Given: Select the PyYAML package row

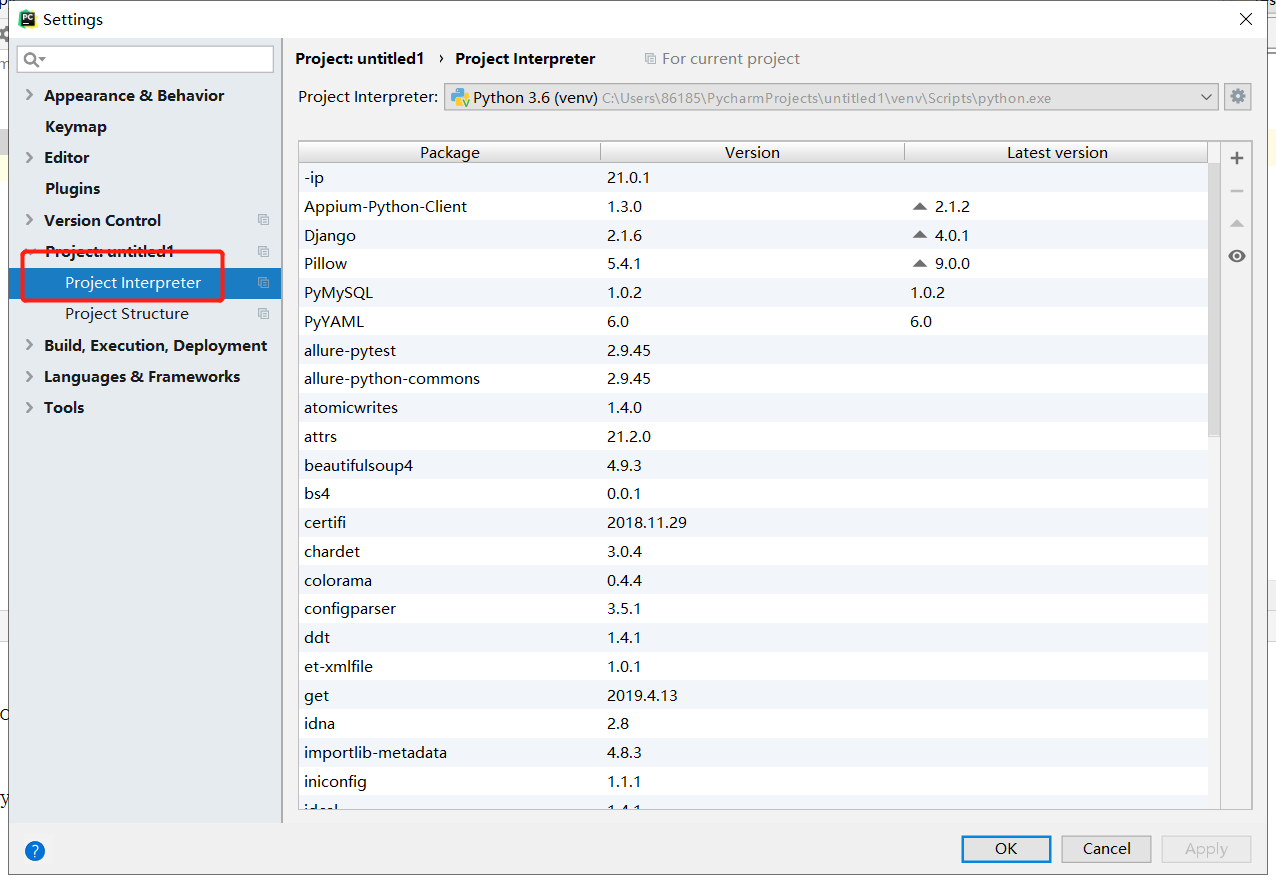Looking at the screenshot, I should (753, 321).
